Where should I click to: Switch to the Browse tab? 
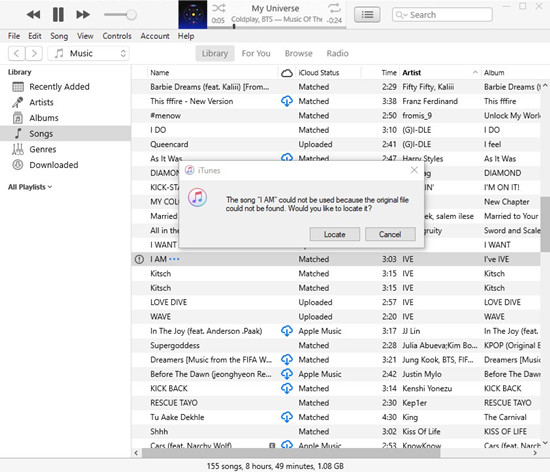click(299, 53)
